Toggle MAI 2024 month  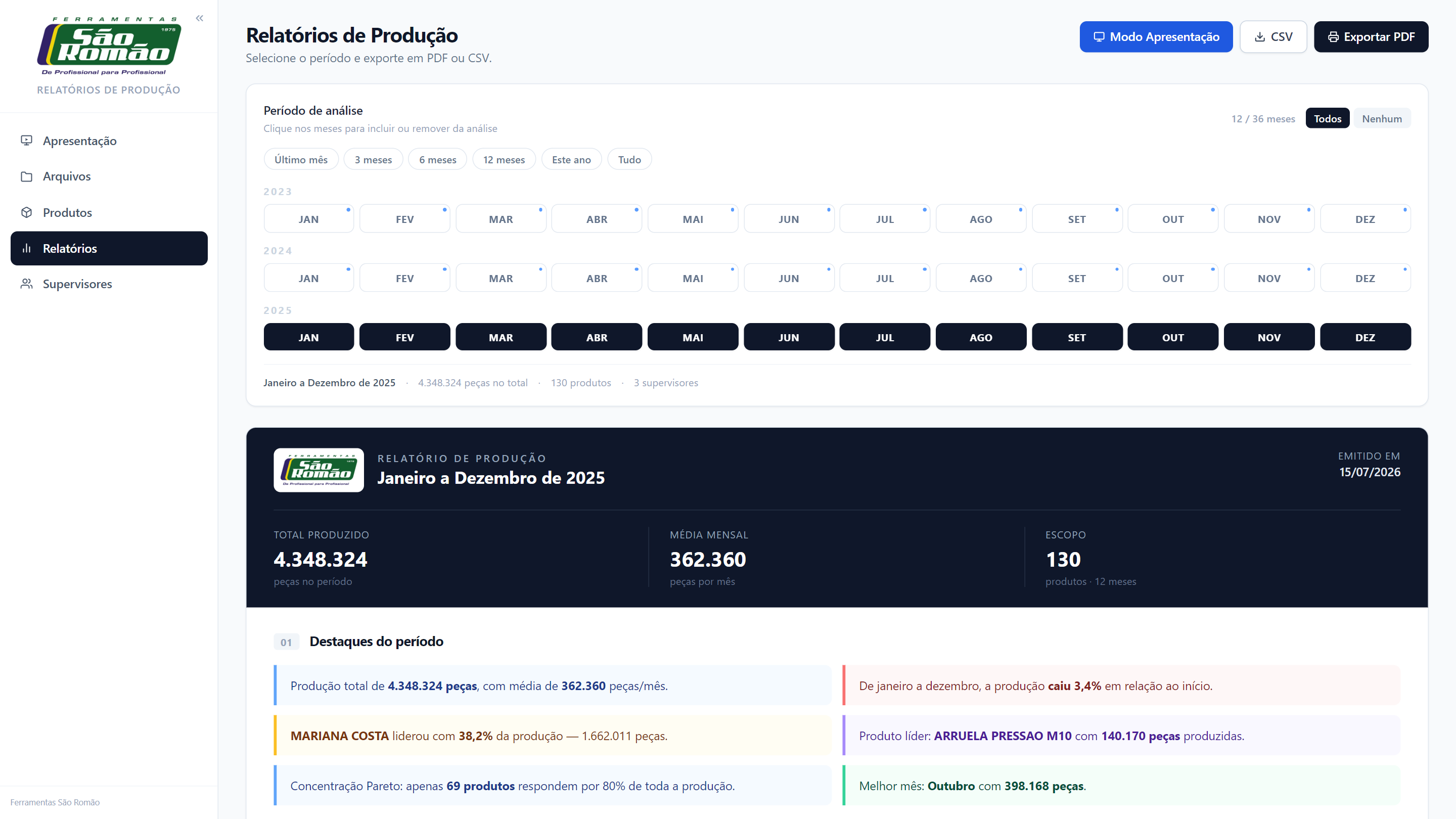point(693,278)
